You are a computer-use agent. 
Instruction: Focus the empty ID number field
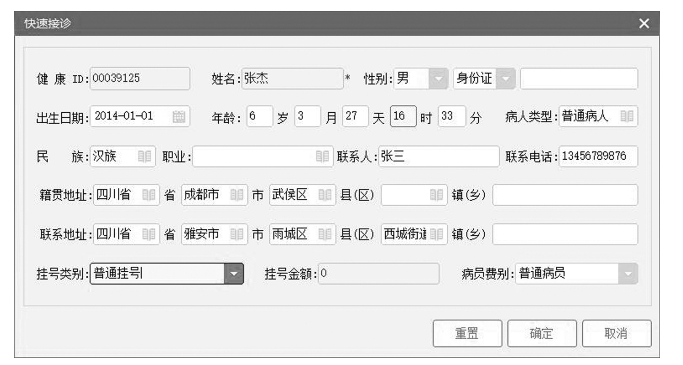coord(579,79)
